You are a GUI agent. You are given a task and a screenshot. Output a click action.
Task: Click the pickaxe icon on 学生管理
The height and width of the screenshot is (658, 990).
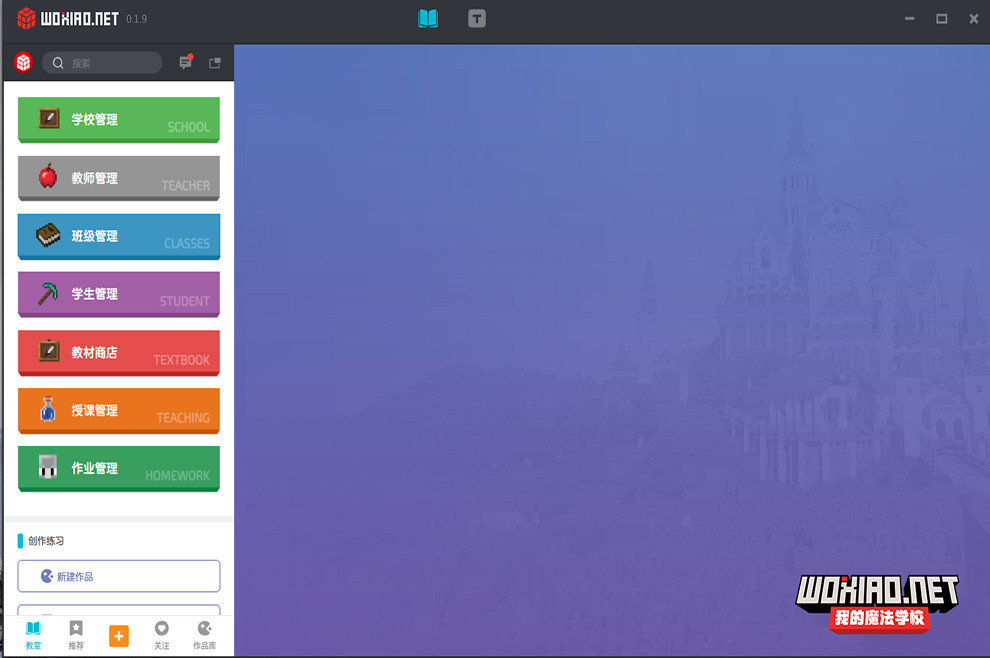[48, 294]
